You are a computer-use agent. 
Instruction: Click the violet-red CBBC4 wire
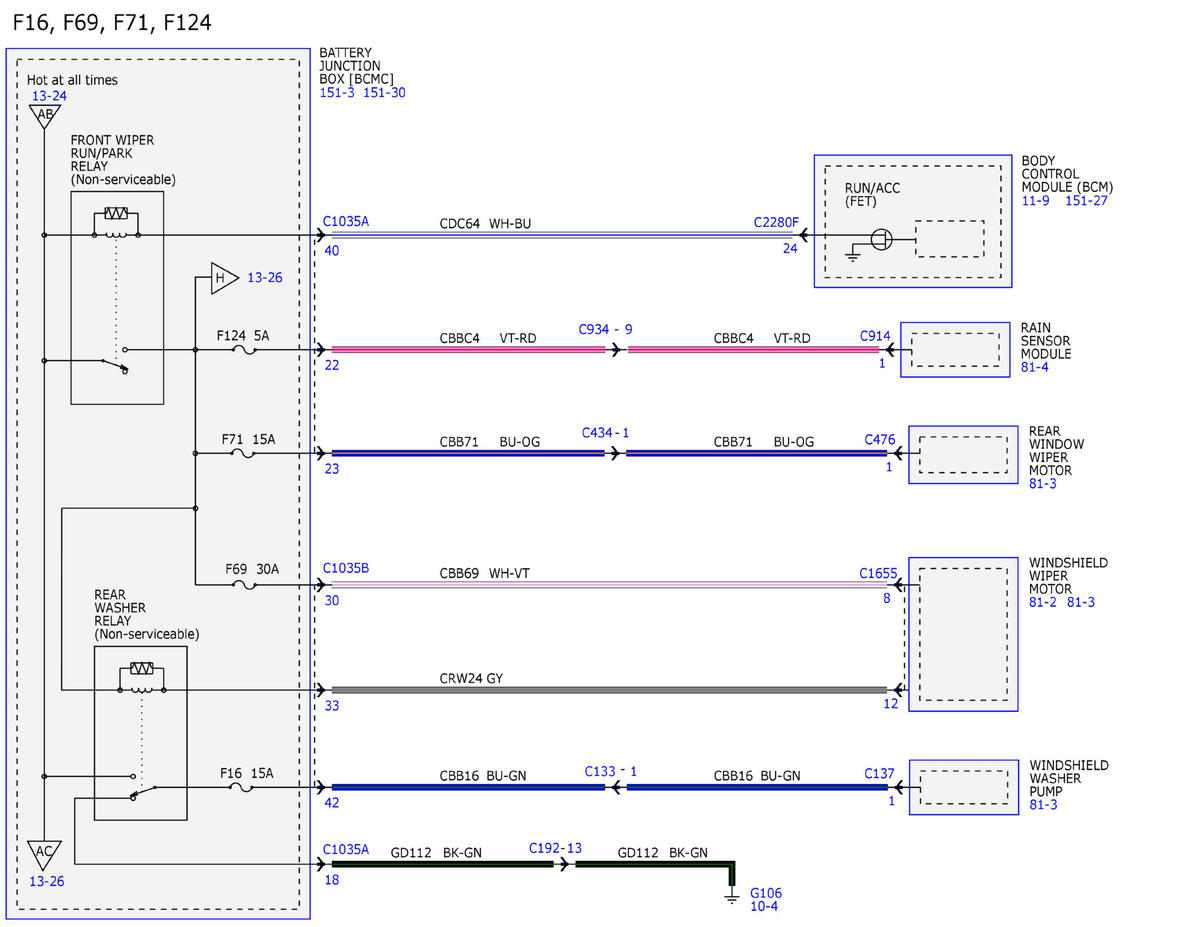click(468, 350)
